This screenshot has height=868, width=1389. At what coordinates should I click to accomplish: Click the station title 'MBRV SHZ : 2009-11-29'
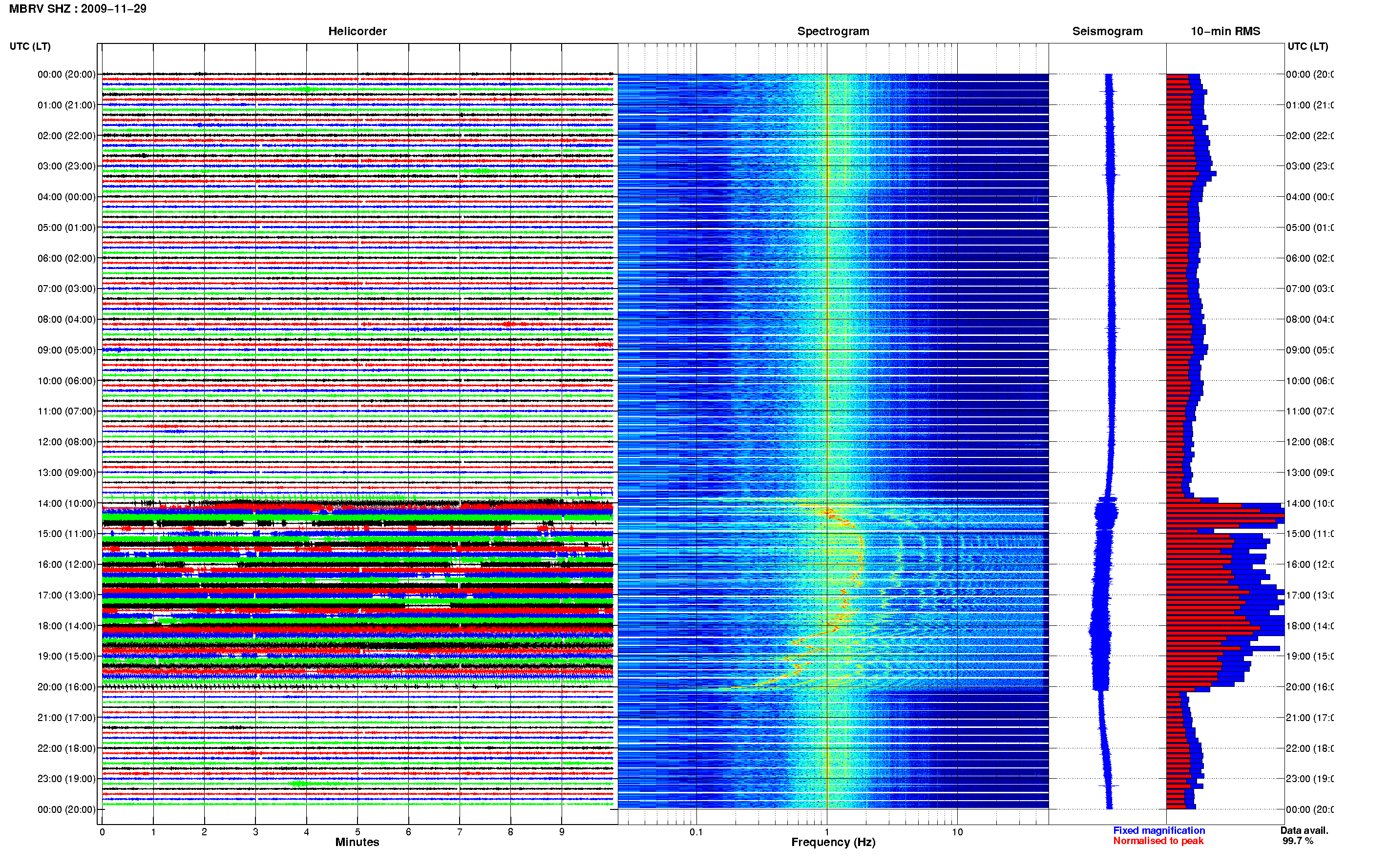tap(78, 9)
